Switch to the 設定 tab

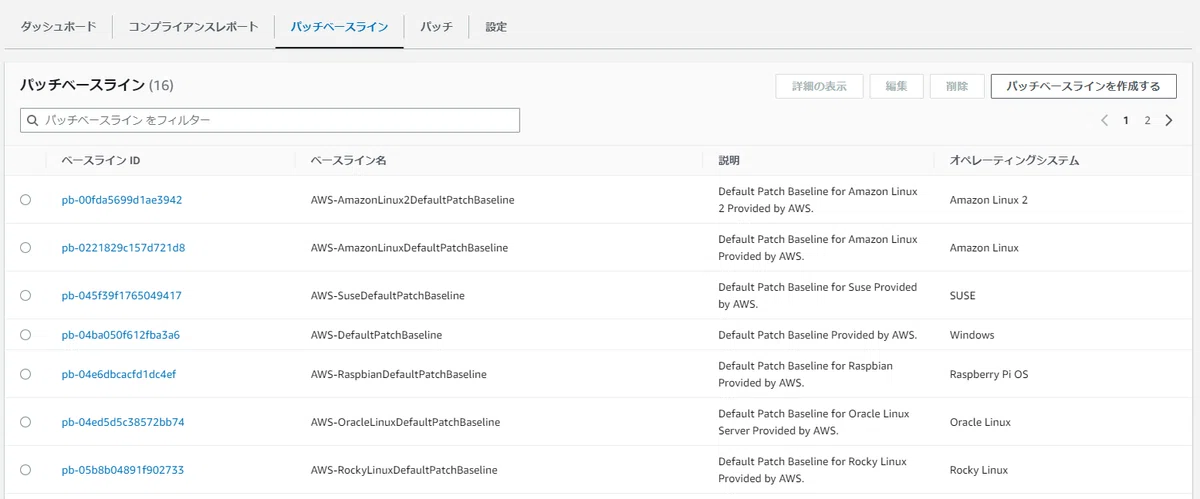click(x=496, y=27)
